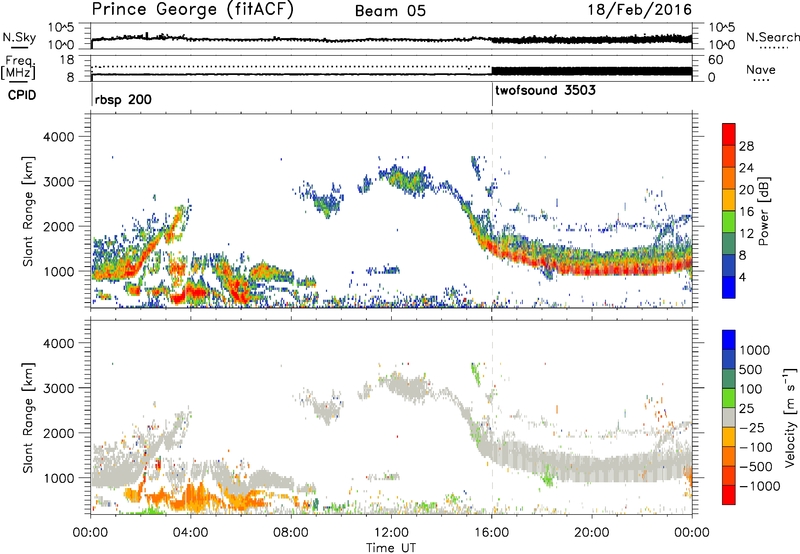
Task: Click the thick black frequency band after 16:00
Action: click(x=591, y=71)
